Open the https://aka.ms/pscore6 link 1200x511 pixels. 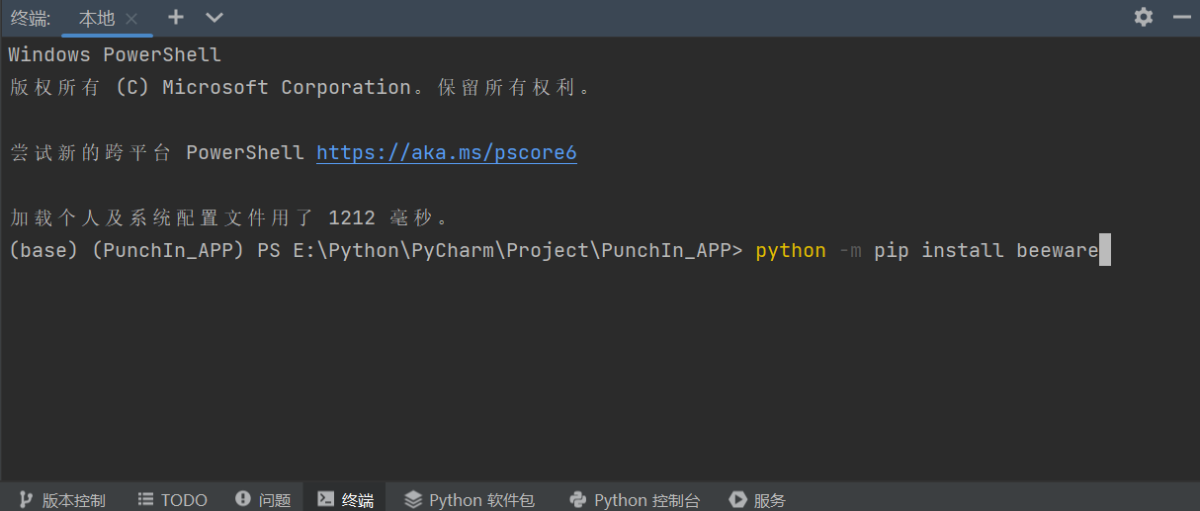446,153
